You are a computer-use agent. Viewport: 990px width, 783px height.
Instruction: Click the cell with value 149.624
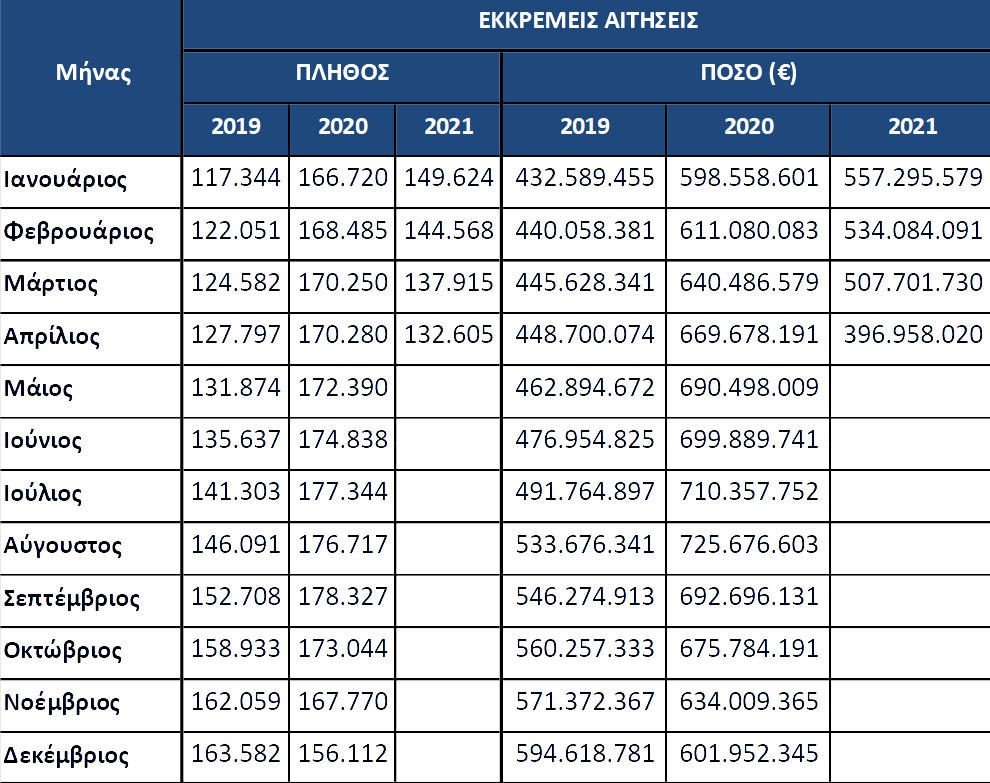coord(448,182)
